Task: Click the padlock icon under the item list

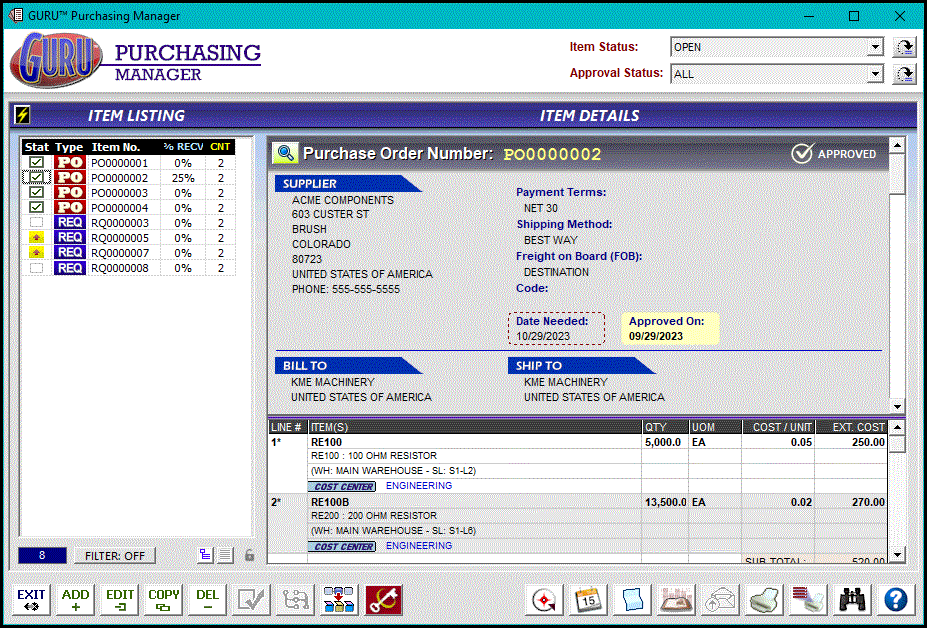Action: tap(250, 557)
